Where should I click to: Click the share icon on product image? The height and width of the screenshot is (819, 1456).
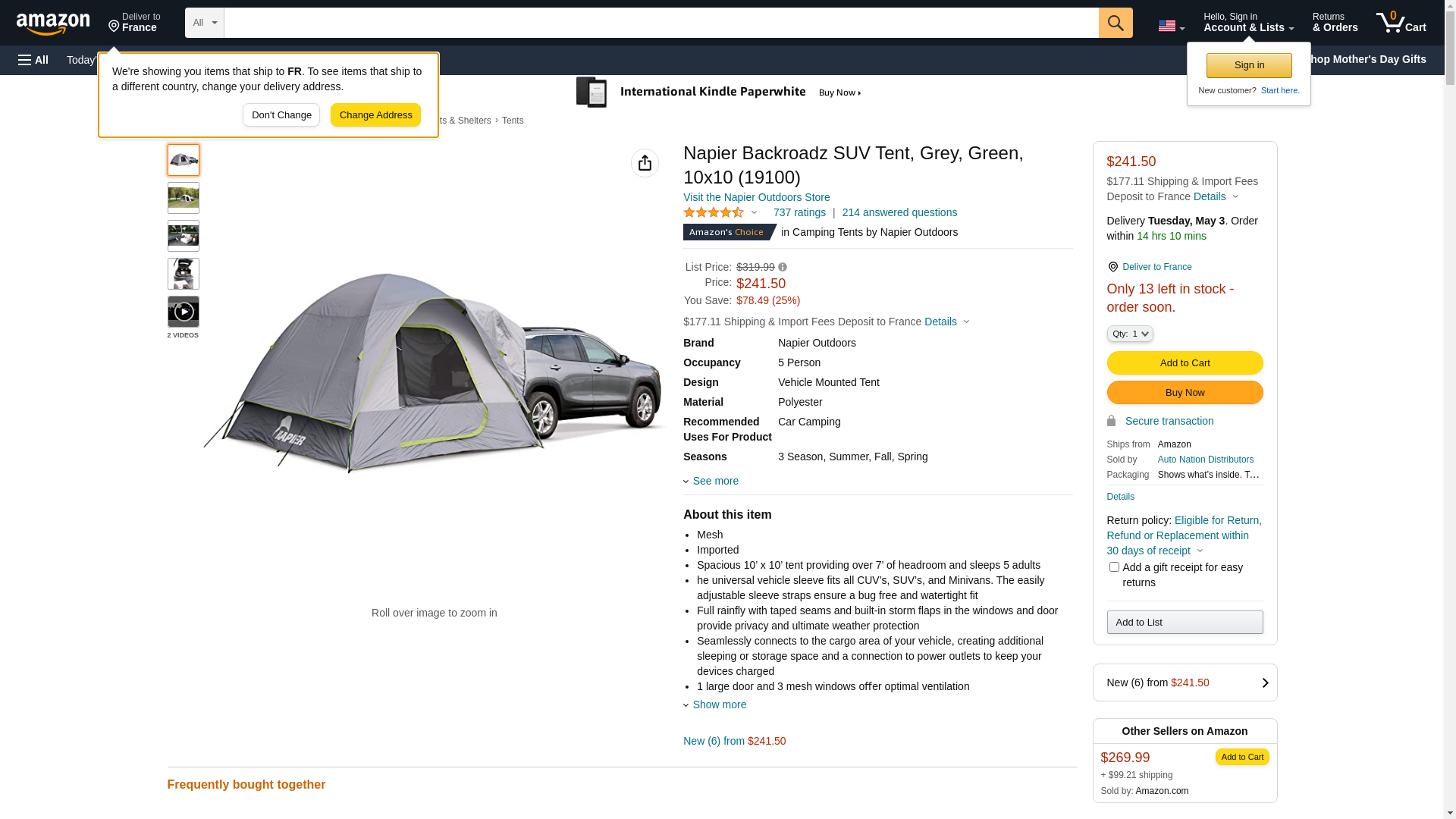point(645,163)
